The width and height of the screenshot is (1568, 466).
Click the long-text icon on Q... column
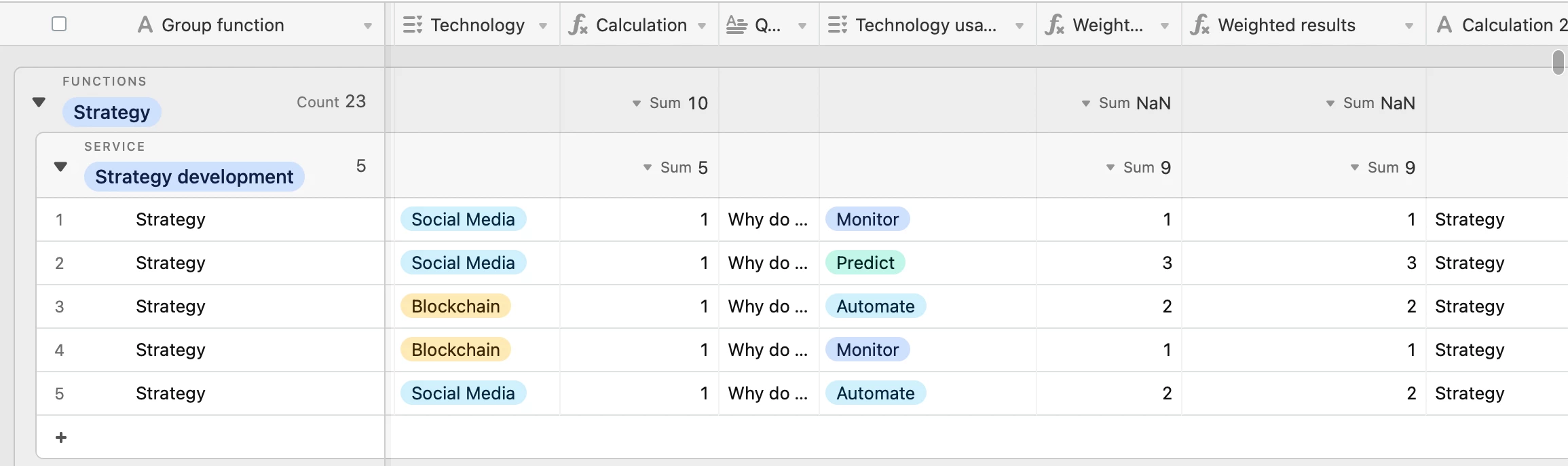click(736, 25)
